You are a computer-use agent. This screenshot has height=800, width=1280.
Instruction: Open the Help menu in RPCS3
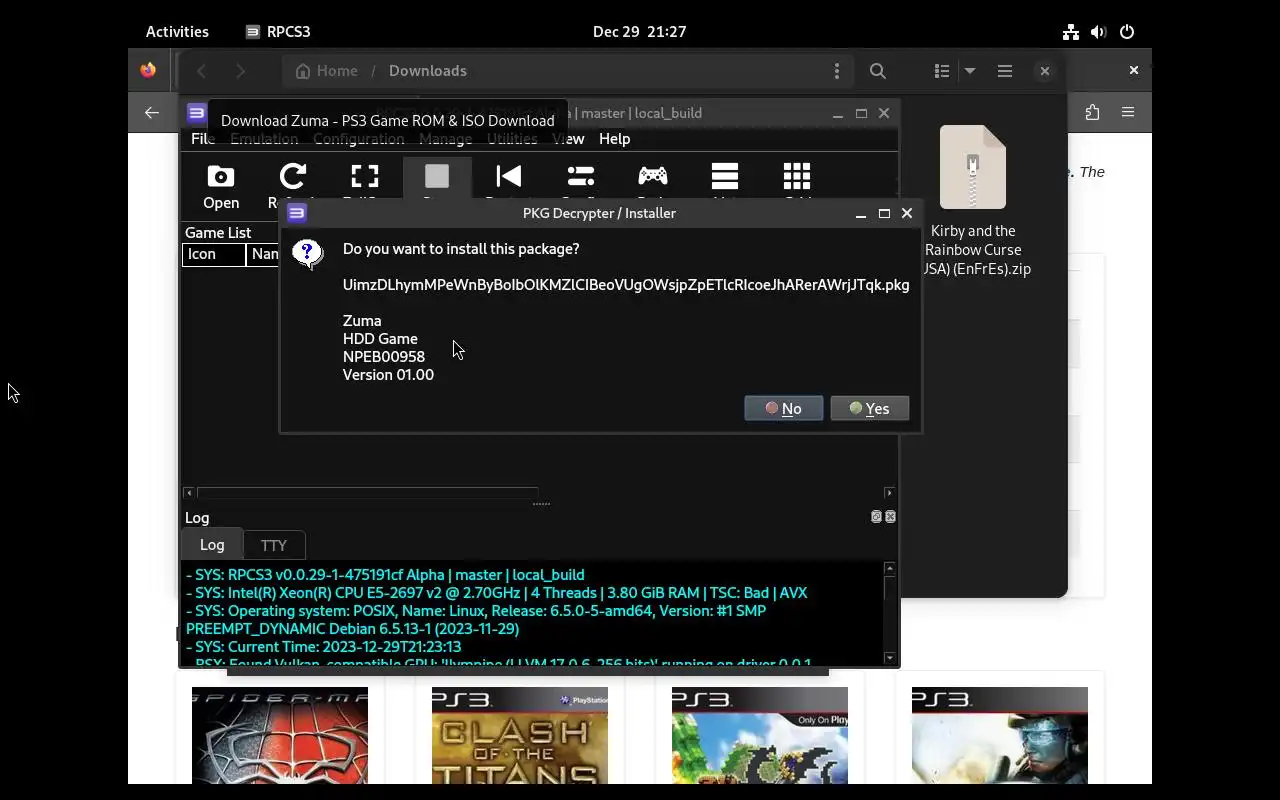(x=614, y=139)
